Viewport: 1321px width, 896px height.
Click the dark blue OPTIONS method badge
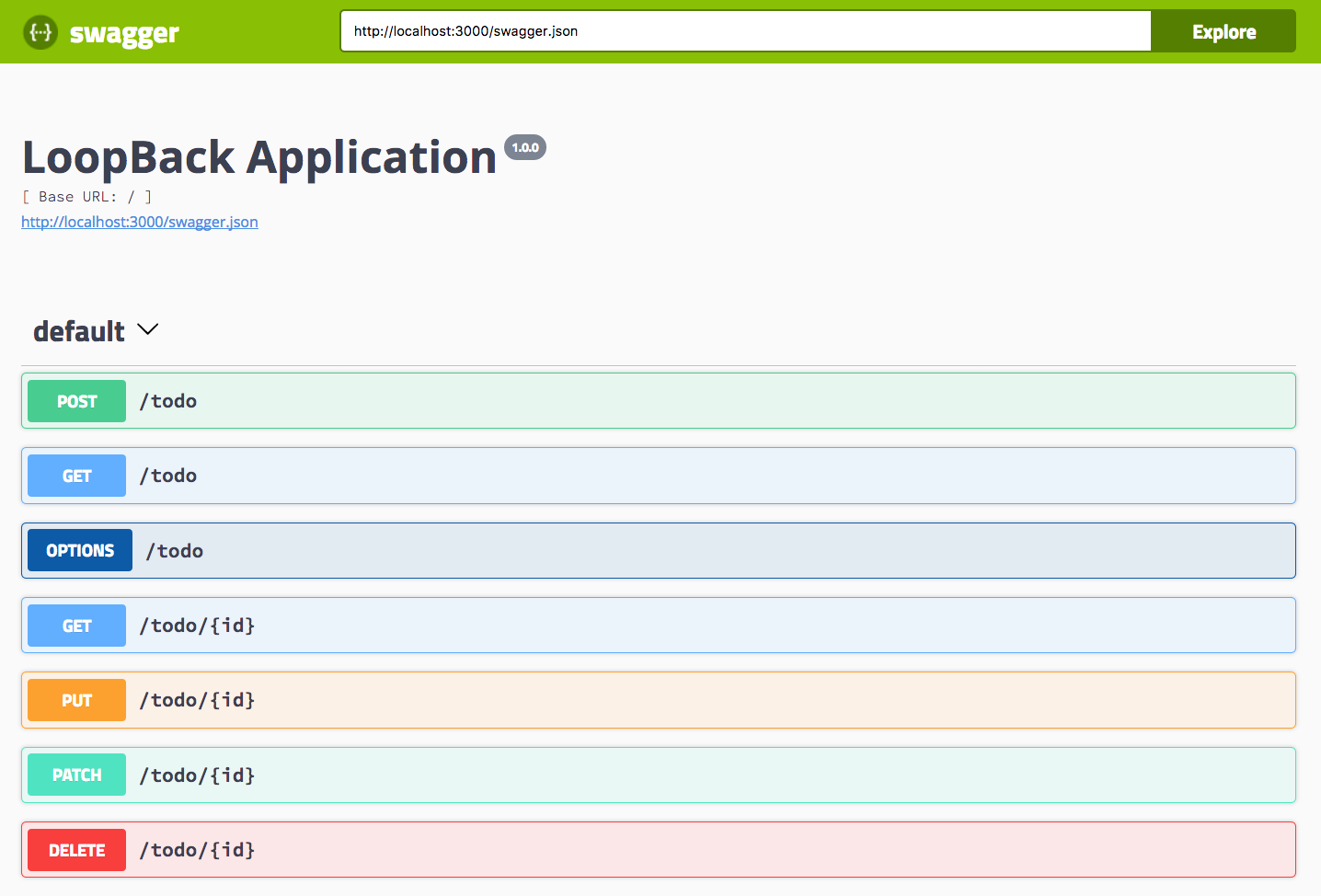(x=80, y=550)
